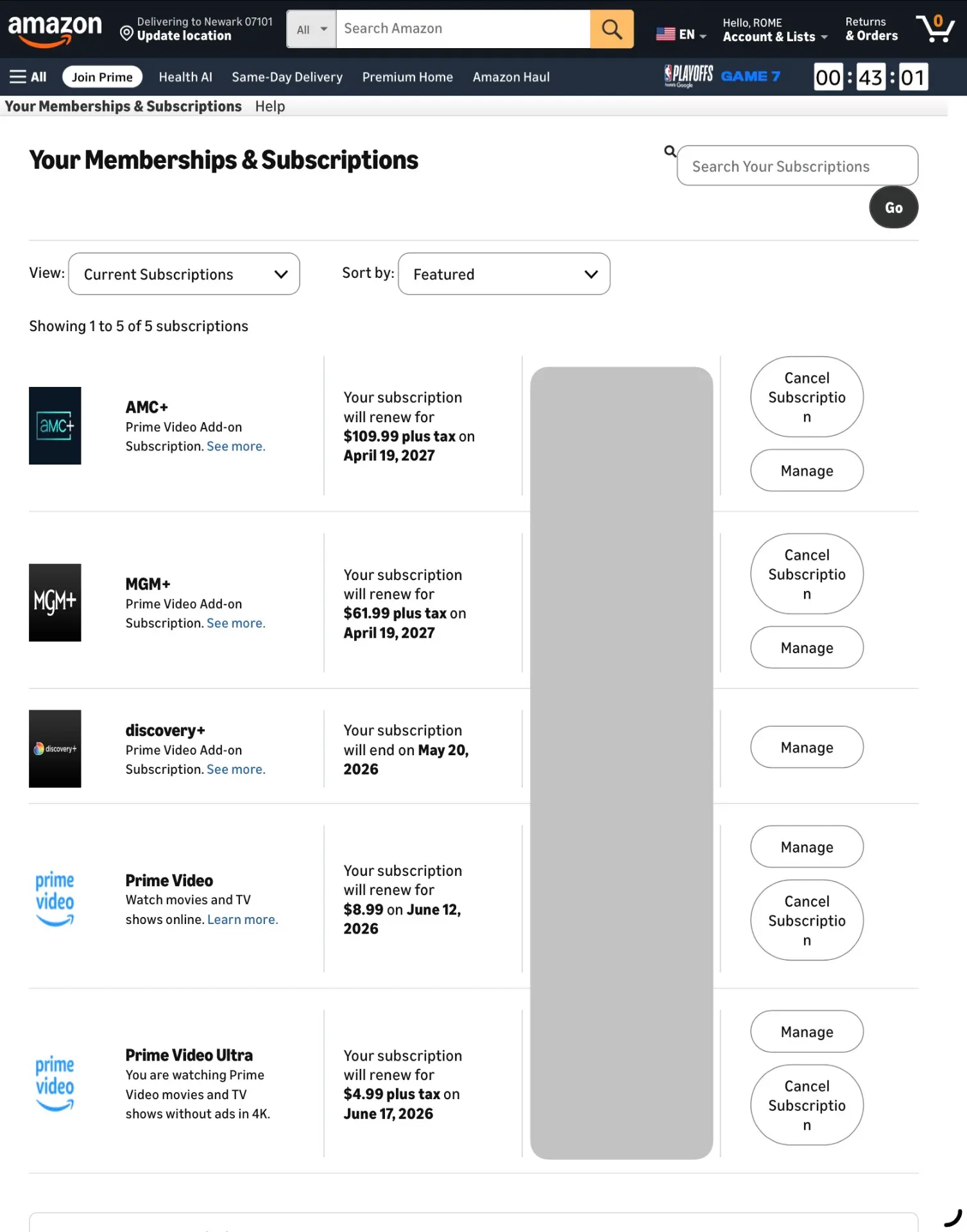The image size is (967, 1232).
Task: Open the EN language selector
Action: [x=681, y=35]
